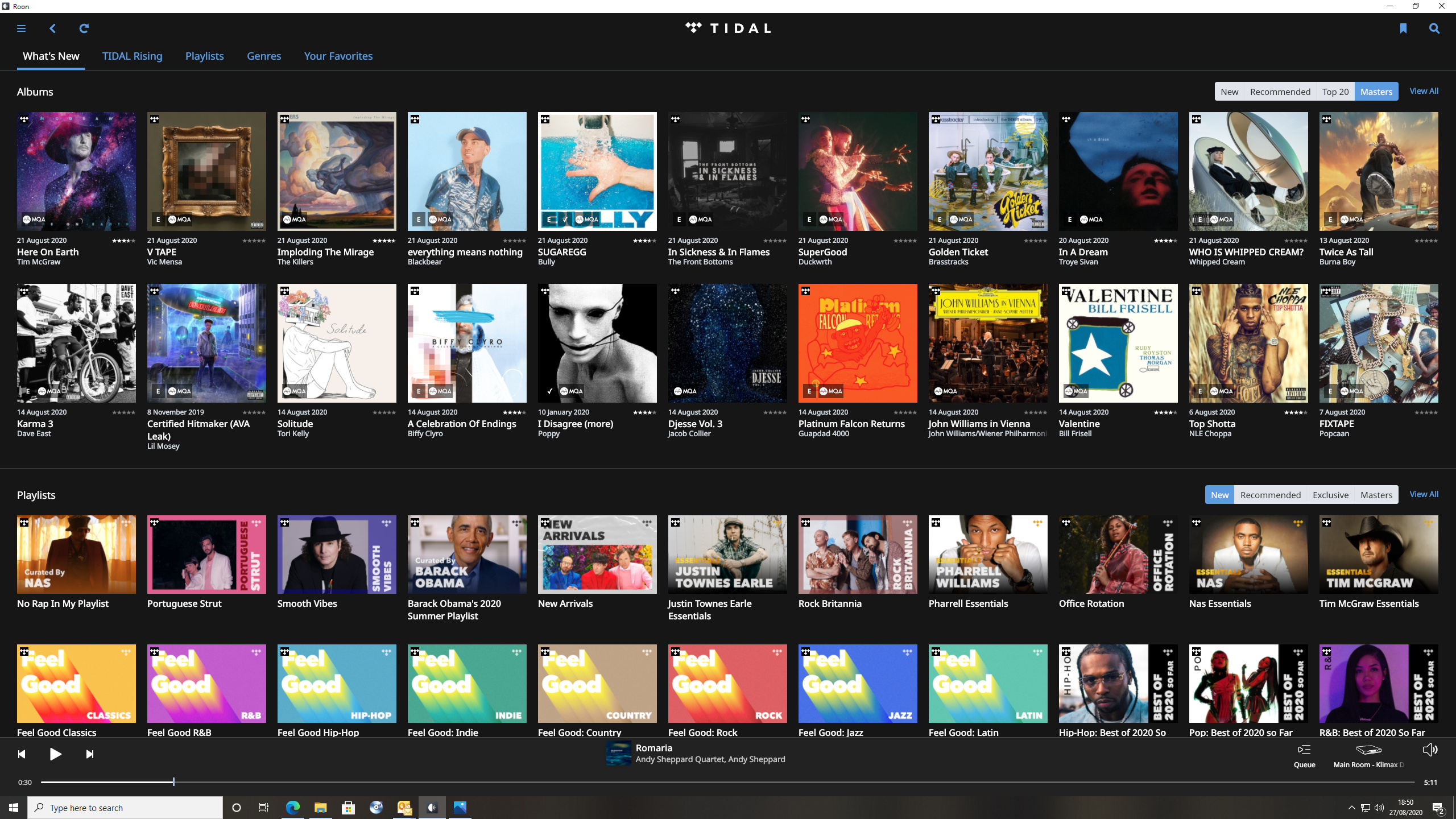The height and width of the screenshot is (819, 1456).
Task: Select the albums Top 20 filter
Action: tap(1335, 92)
